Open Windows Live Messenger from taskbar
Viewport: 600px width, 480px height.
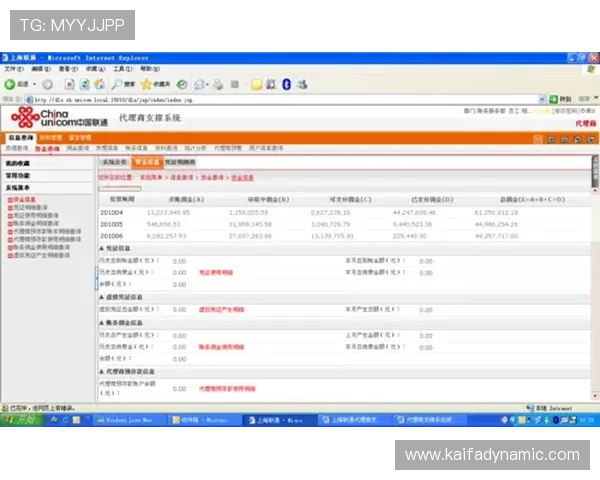(128, 421)
